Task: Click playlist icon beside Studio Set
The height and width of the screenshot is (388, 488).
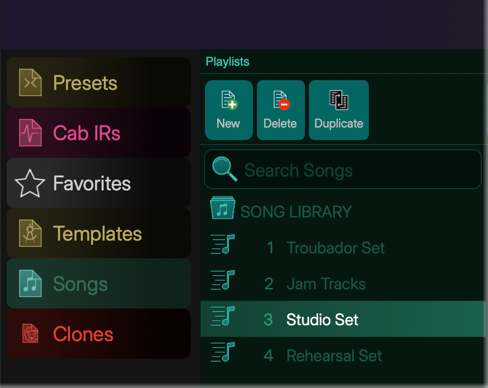Action: pos(223,316)
